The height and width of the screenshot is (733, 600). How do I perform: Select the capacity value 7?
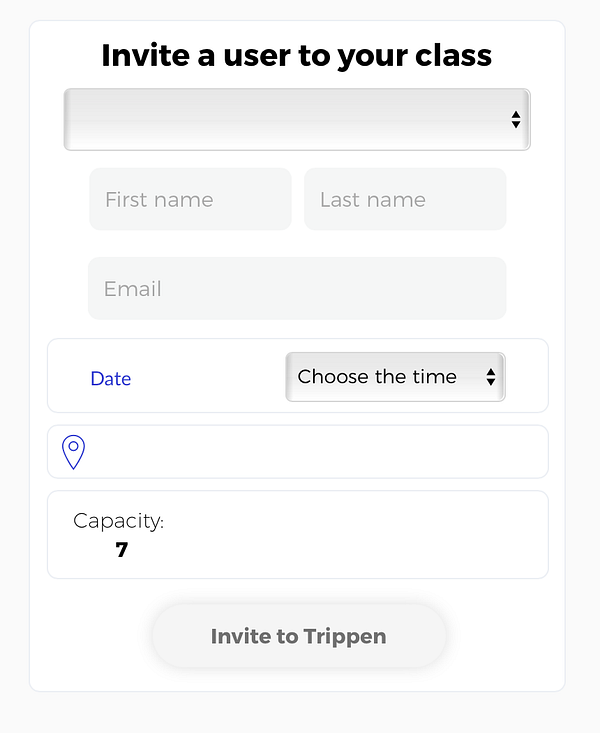(x=121, y=549)
